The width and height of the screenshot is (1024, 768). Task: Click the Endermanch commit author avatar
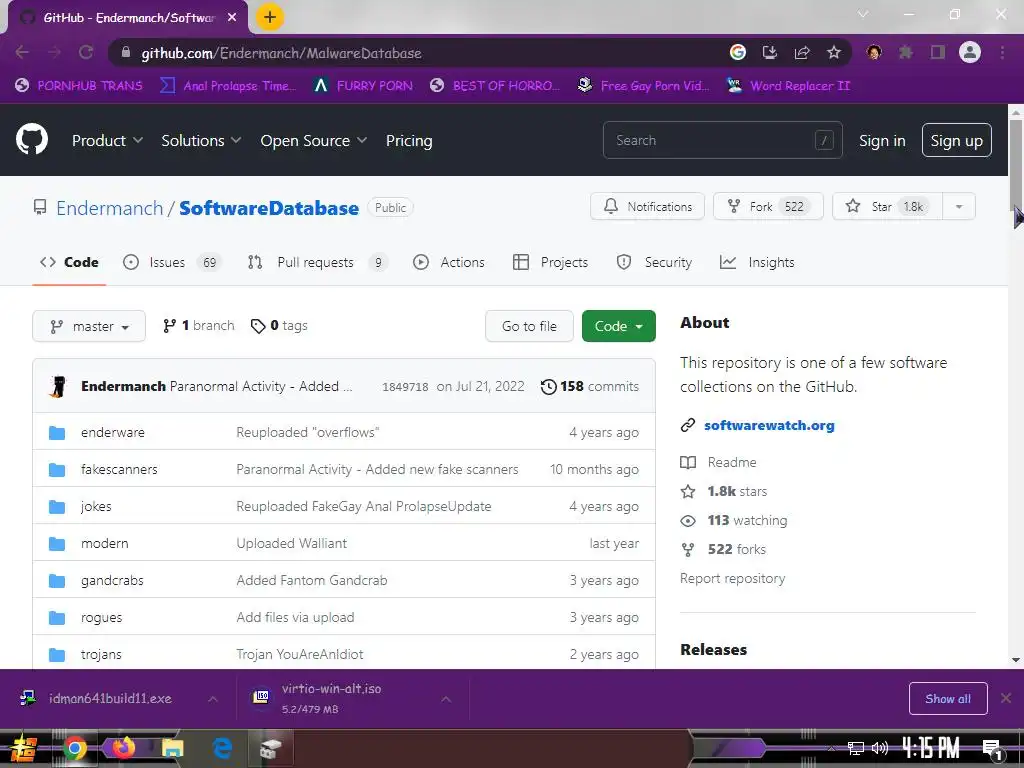[x=57, y=386]
